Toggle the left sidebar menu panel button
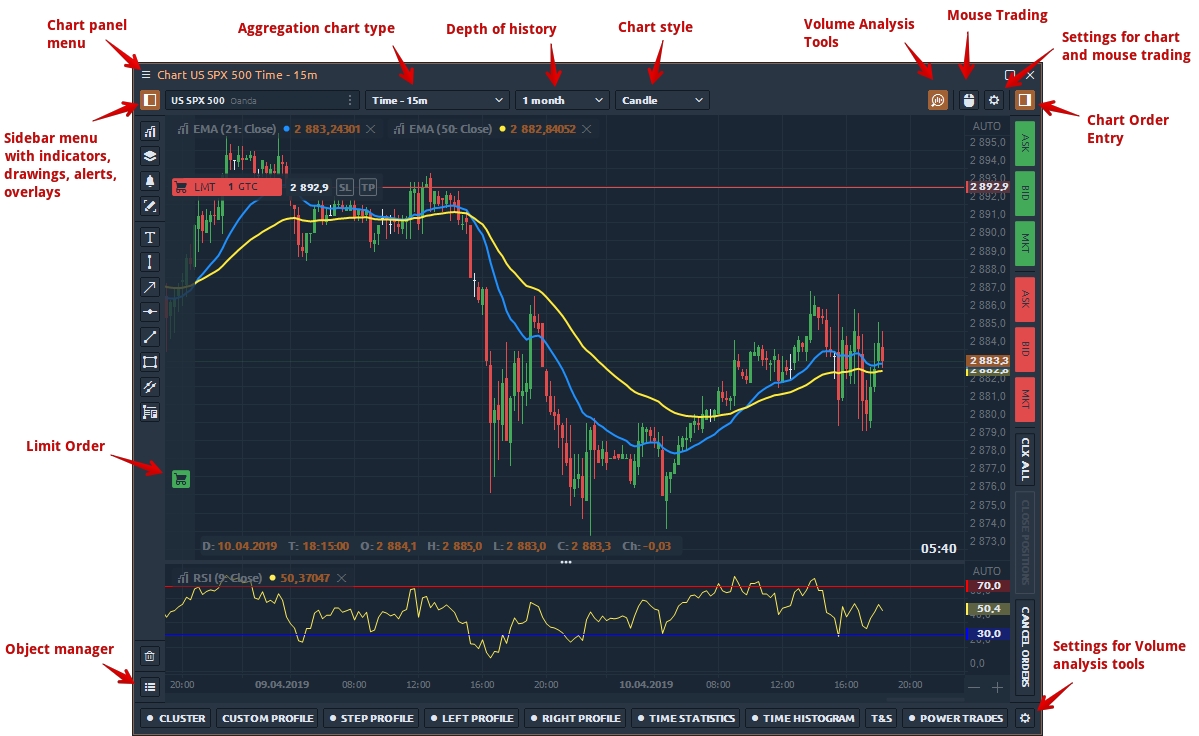The width and height of the screenshot is (1199, 736). 150,100
